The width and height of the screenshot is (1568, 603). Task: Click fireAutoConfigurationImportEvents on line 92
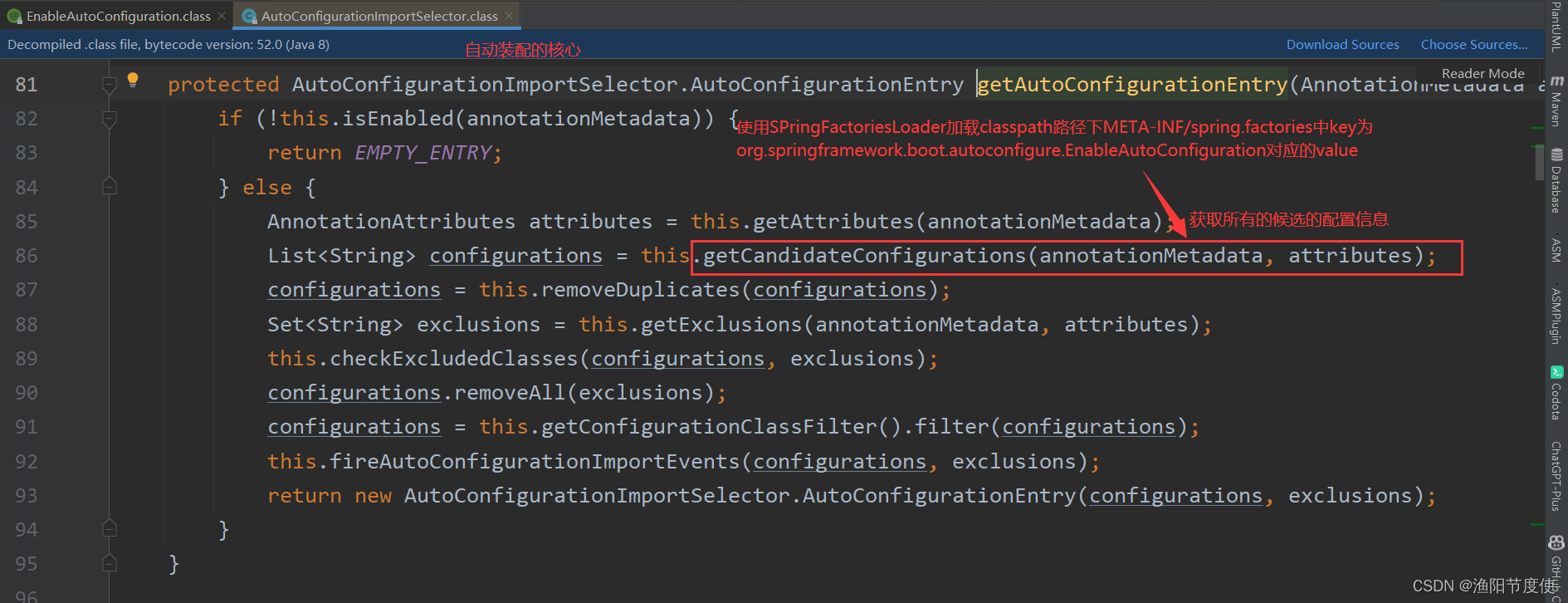pos(535,462)
